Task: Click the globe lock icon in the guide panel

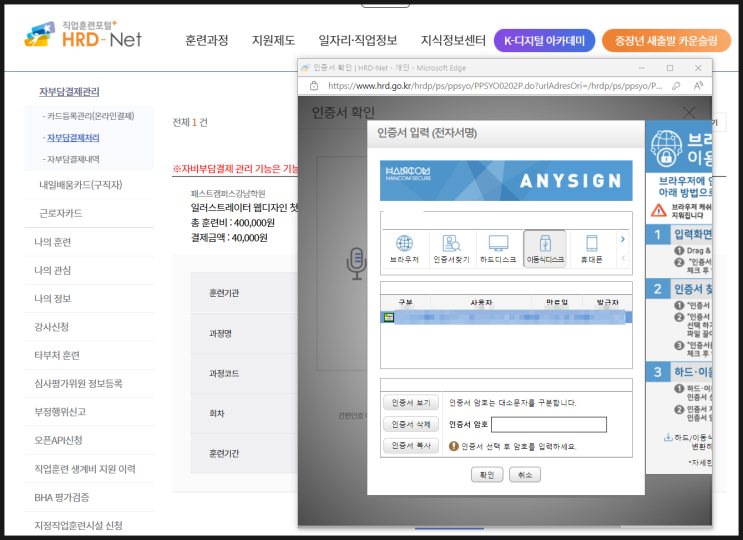Action: 666,148
